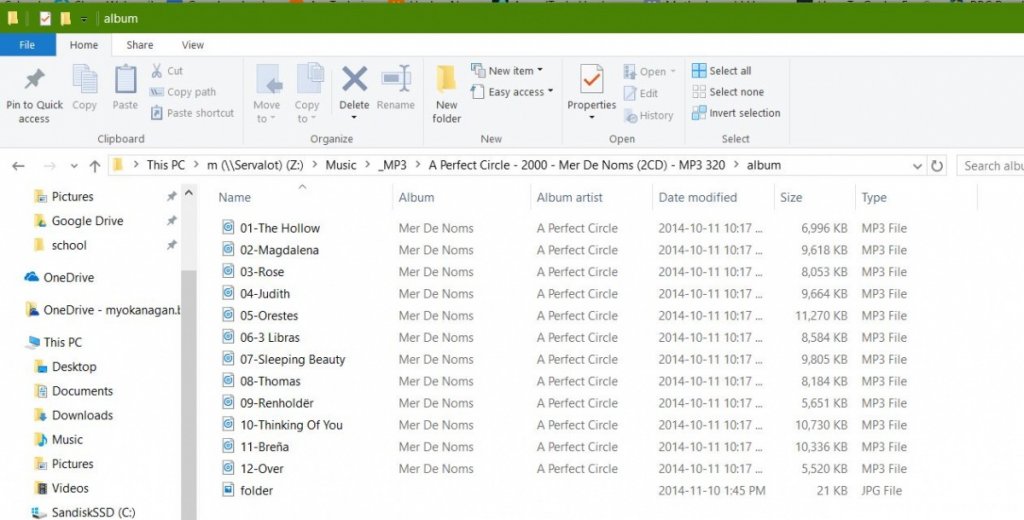Image resolution: width=1024 pixels, height=520 pixels.
Task: Select the school quick access folder
Action: (x=60, y=245)
